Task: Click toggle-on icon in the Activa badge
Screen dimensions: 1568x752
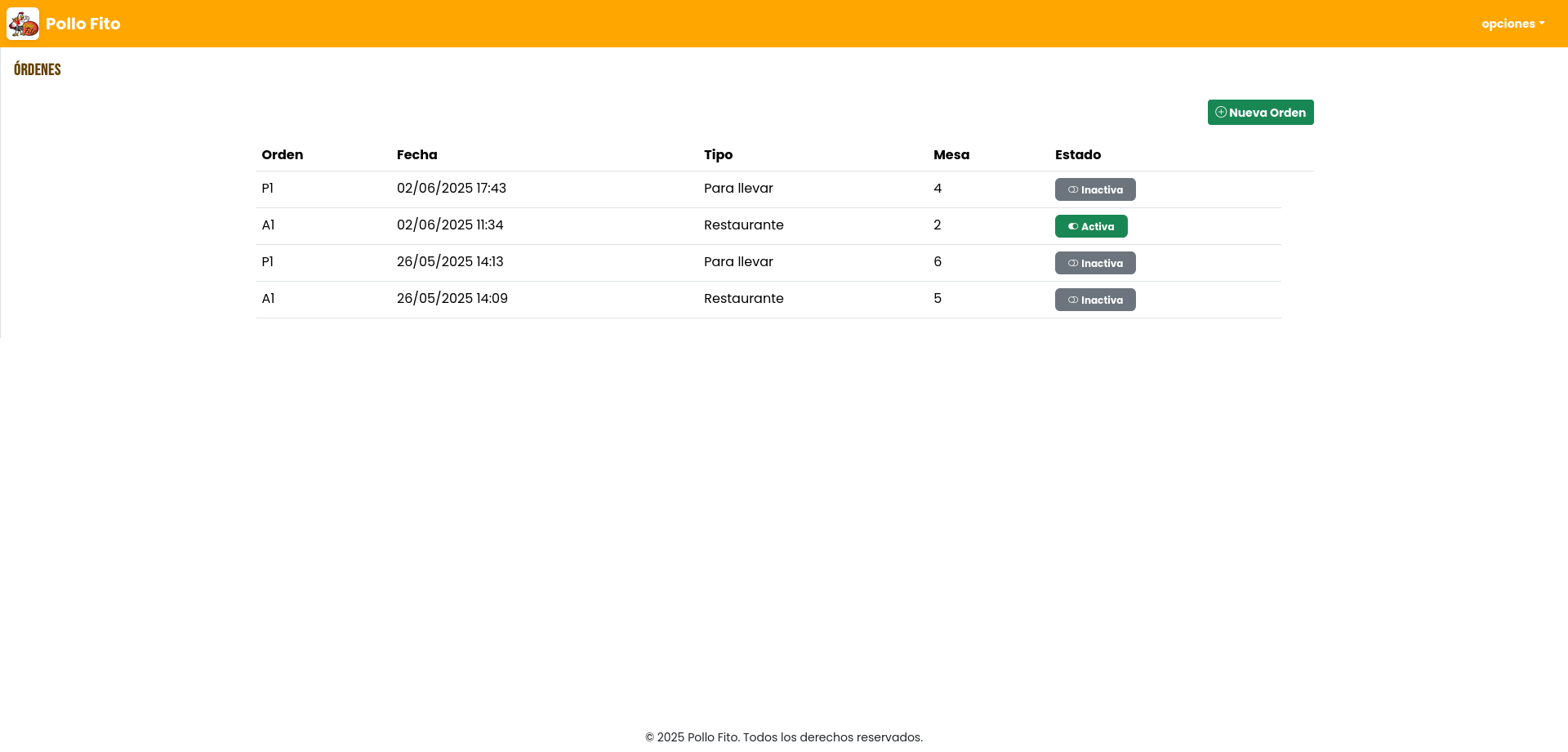Action: 1073,227
